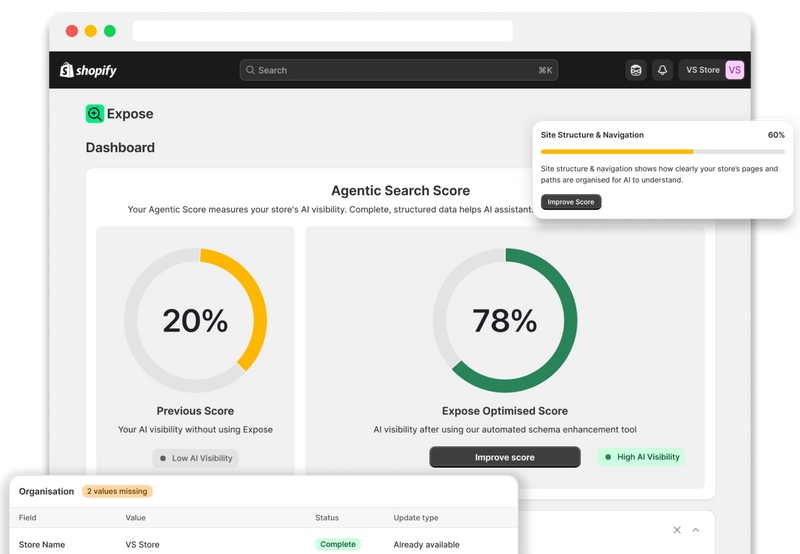Click the yellow minimize window button
This screenshot has width=800, height=554.
point(91,31)
